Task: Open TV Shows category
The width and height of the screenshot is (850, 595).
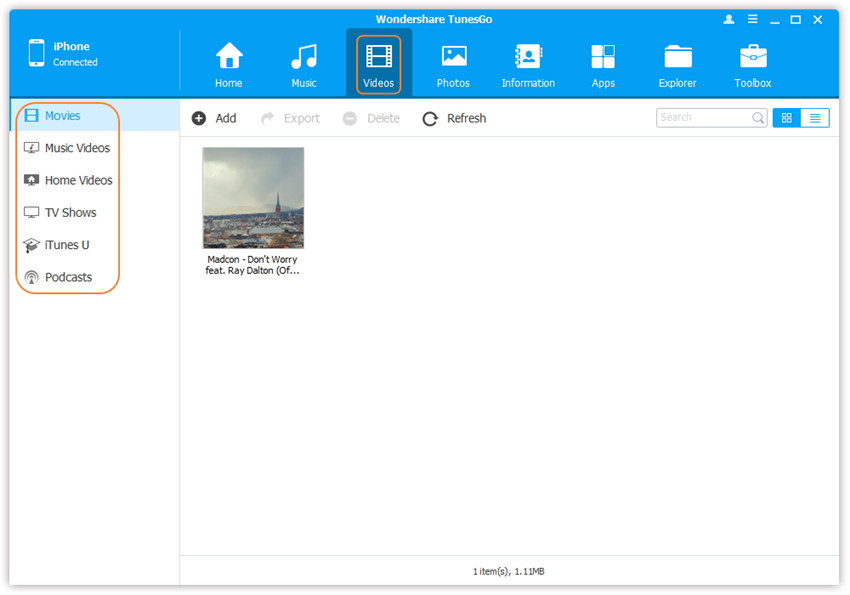Action: [x=70, y=213]
